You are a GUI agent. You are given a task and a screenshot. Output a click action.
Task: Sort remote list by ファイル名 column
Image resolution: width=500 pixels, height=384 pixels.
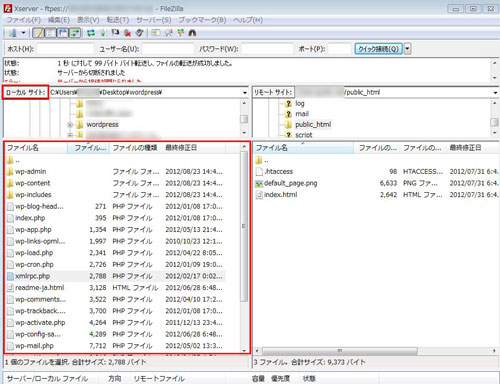(x=304, y=148)
